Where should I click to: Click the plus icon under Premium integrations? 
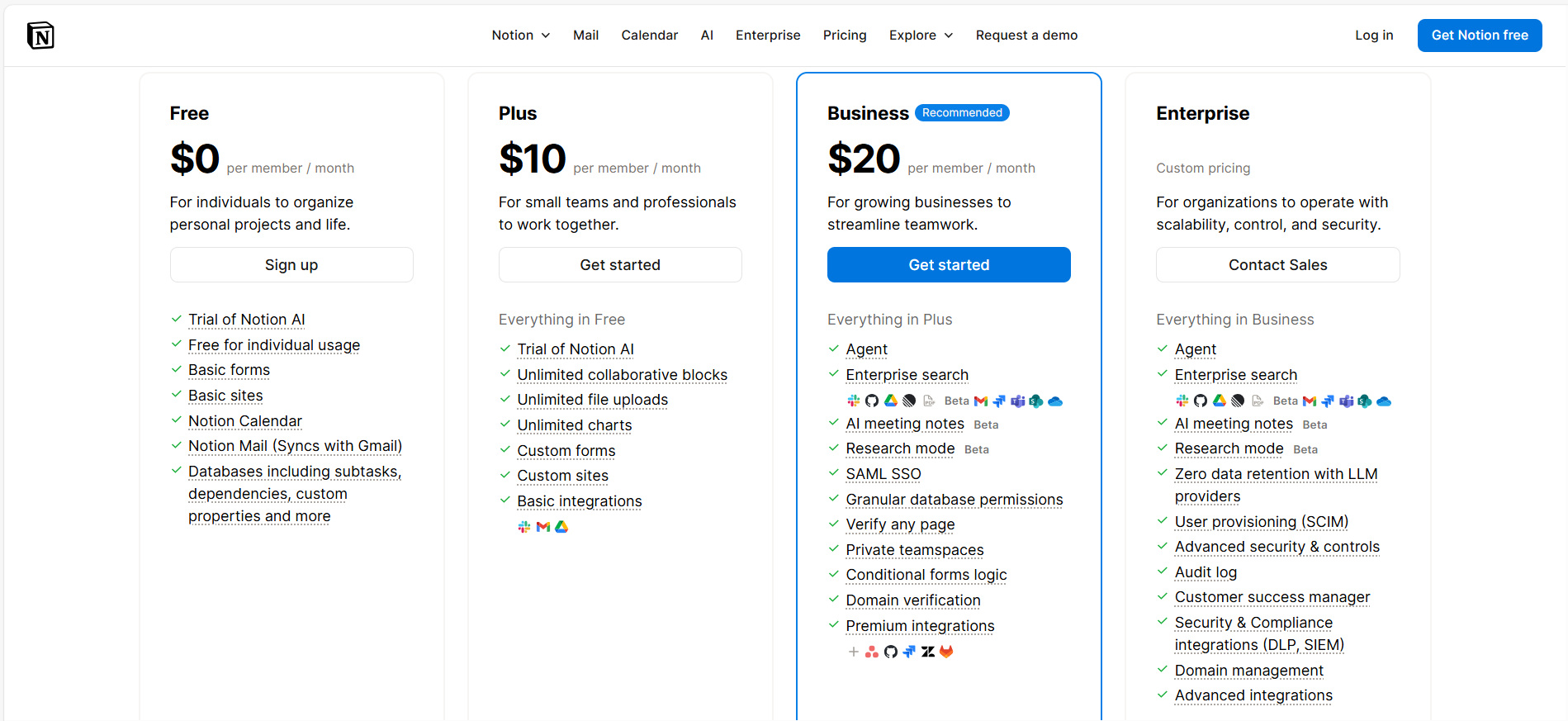tap(854, 652)
